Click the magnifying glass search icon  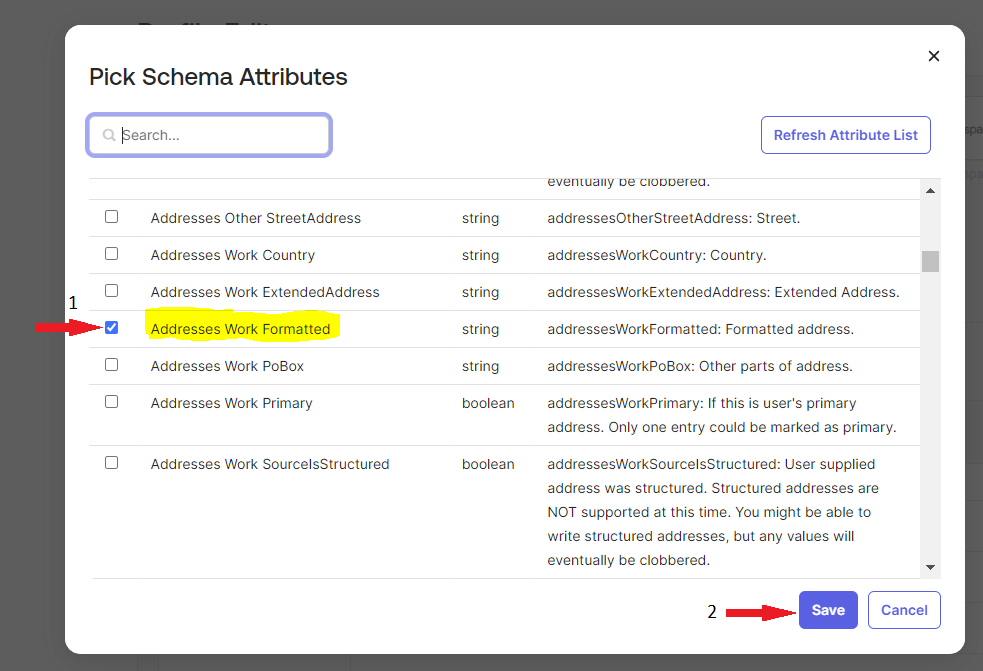pyautogui.click(x=108, y=134)
